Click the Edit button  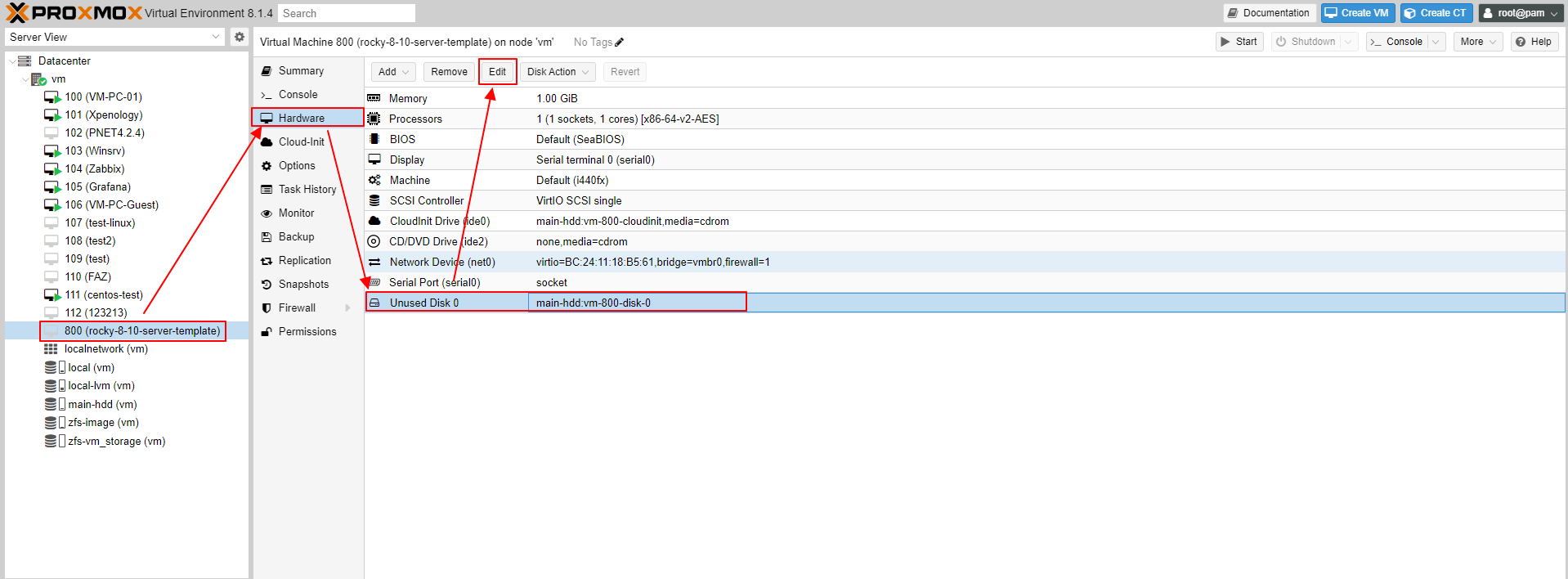pos(497,72)
